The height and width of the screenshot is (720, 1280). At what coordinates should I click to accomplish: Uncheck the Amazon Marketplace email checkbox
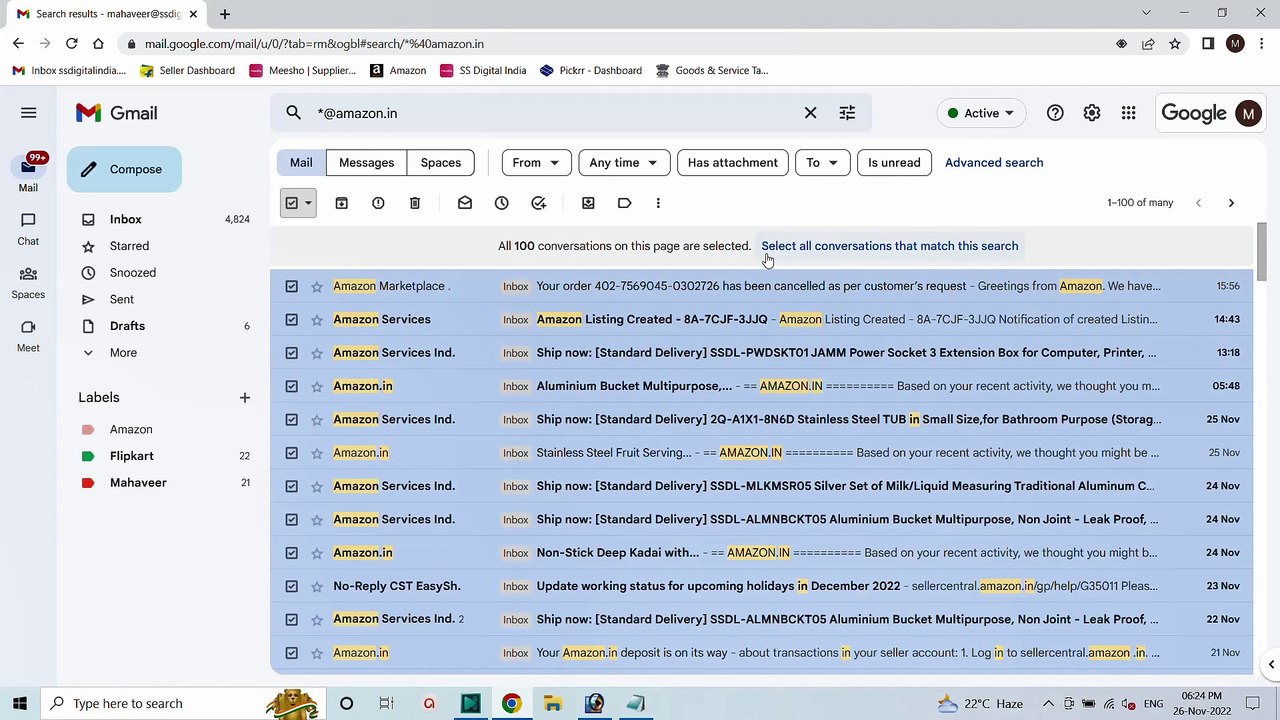pyautogui.click(x=291, y=286)
